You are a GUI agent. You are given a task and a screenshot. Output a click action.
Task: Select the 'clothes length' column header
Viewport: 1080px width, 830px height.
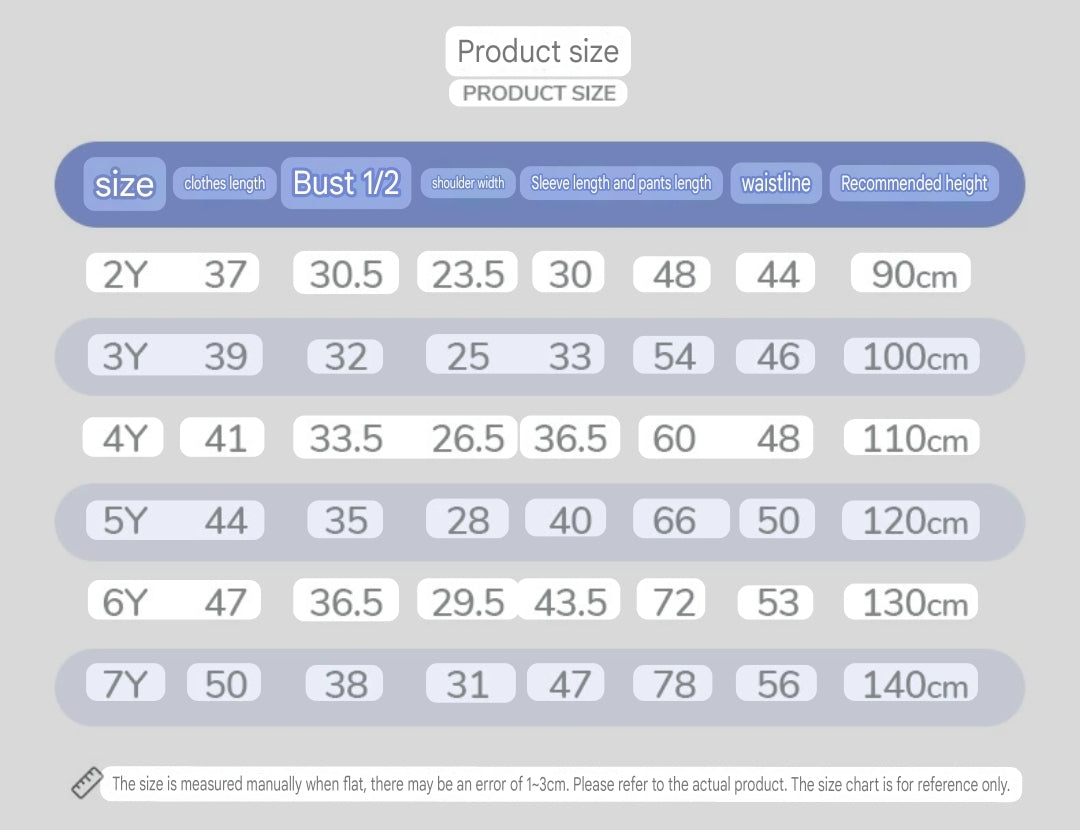coord(225,183)
